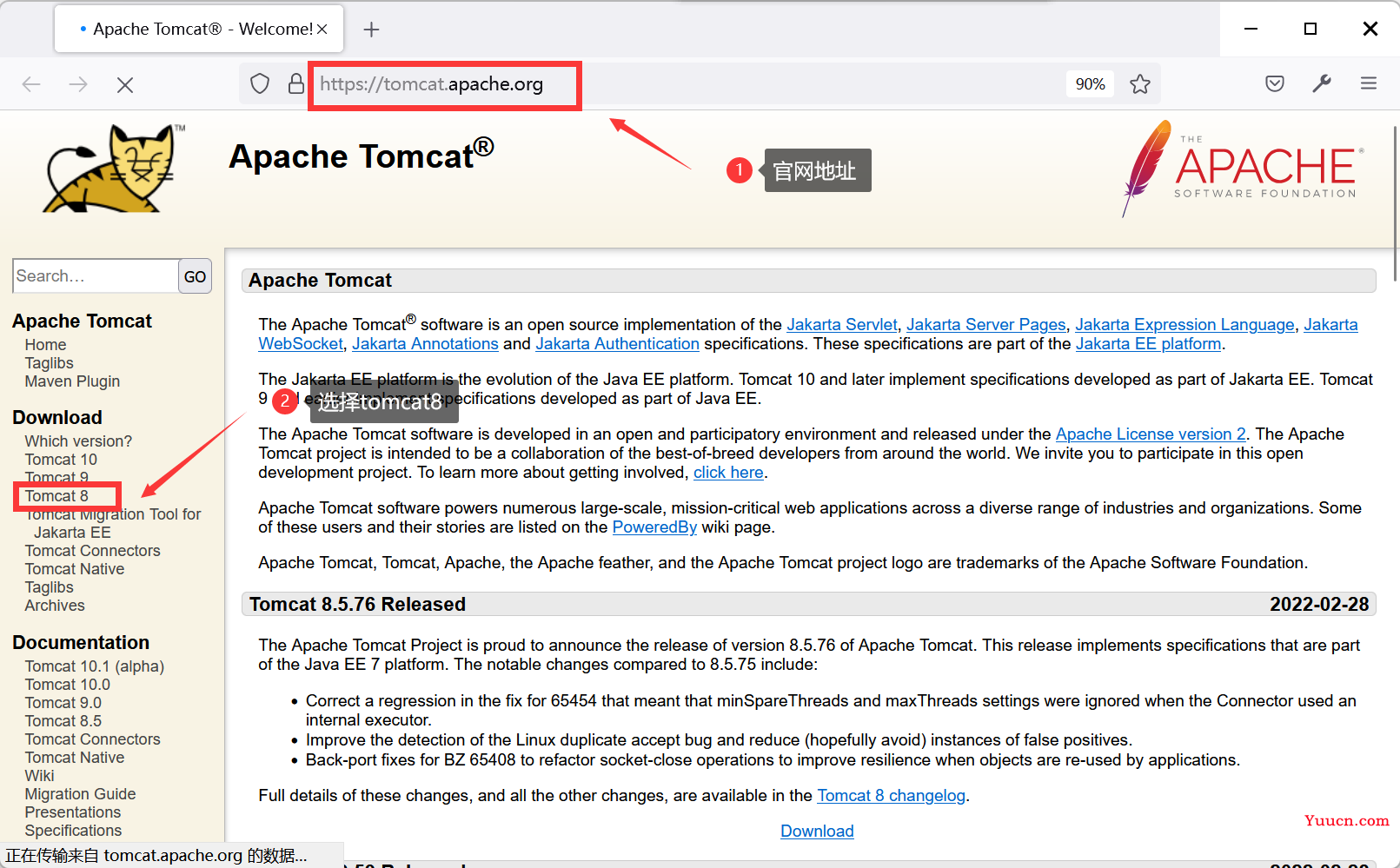Open the Archives link
The width and height of the screenshot is (1400, 868).
click(x=55, y=606)
